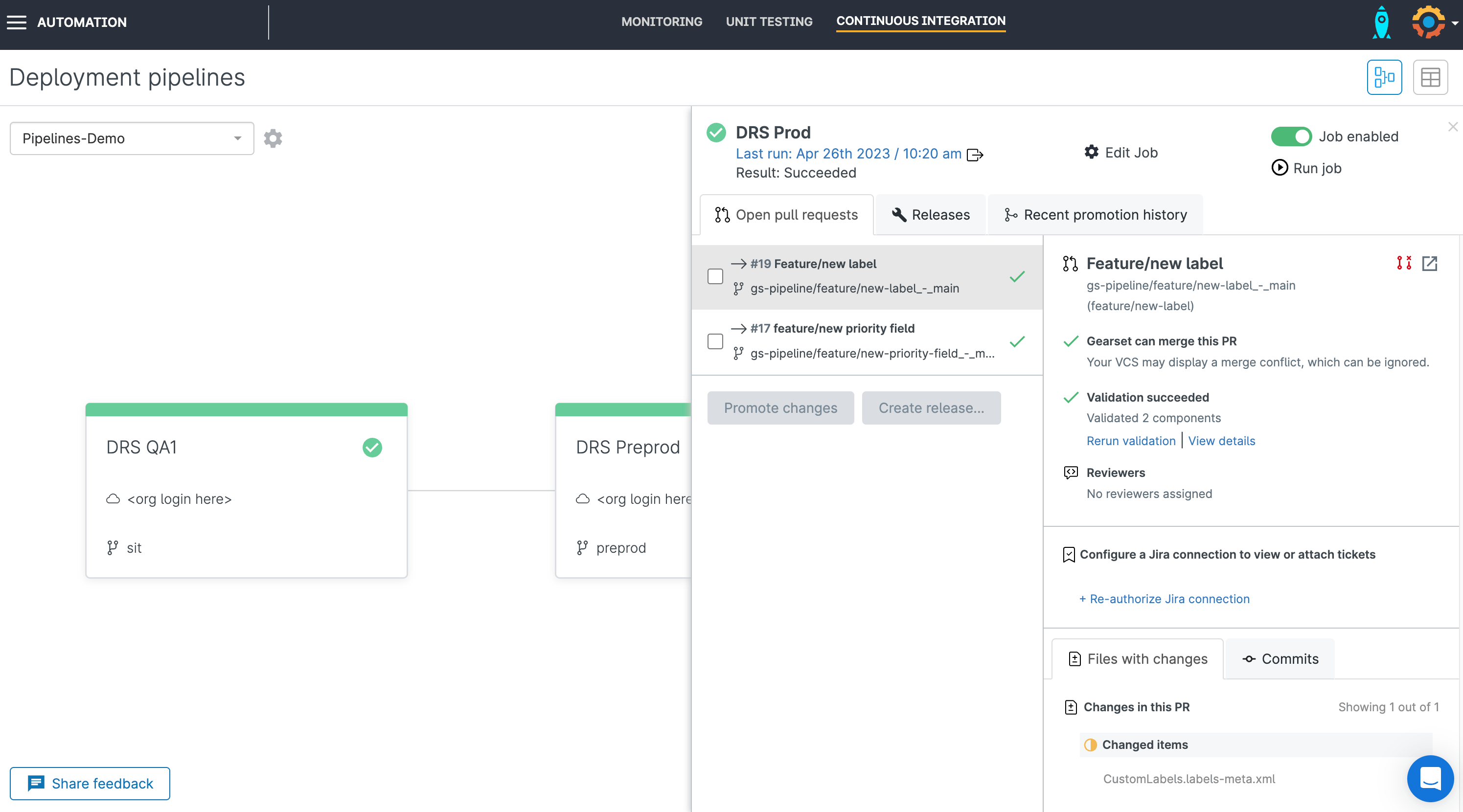Check the #19 Feature/new label checkbox
The height and width of the screenshot is (812, 1463).
pyautogui.click(x=715, y=276)
